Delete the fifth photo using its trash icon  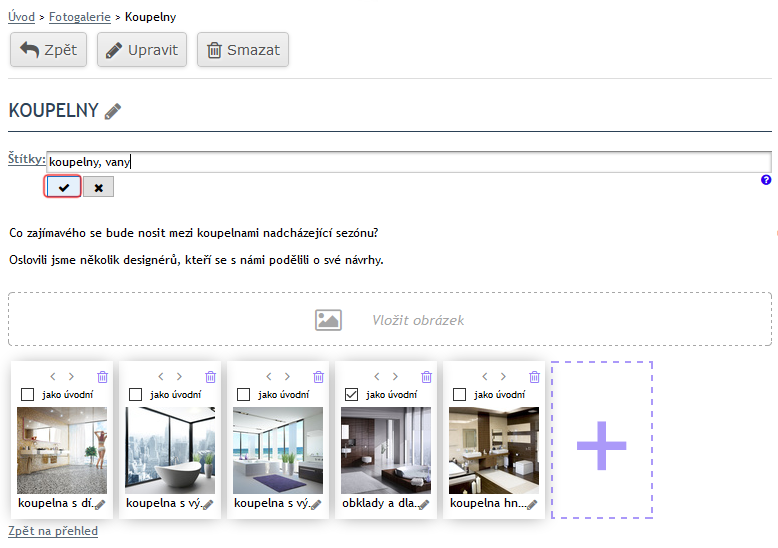click(x=534, y=377)
